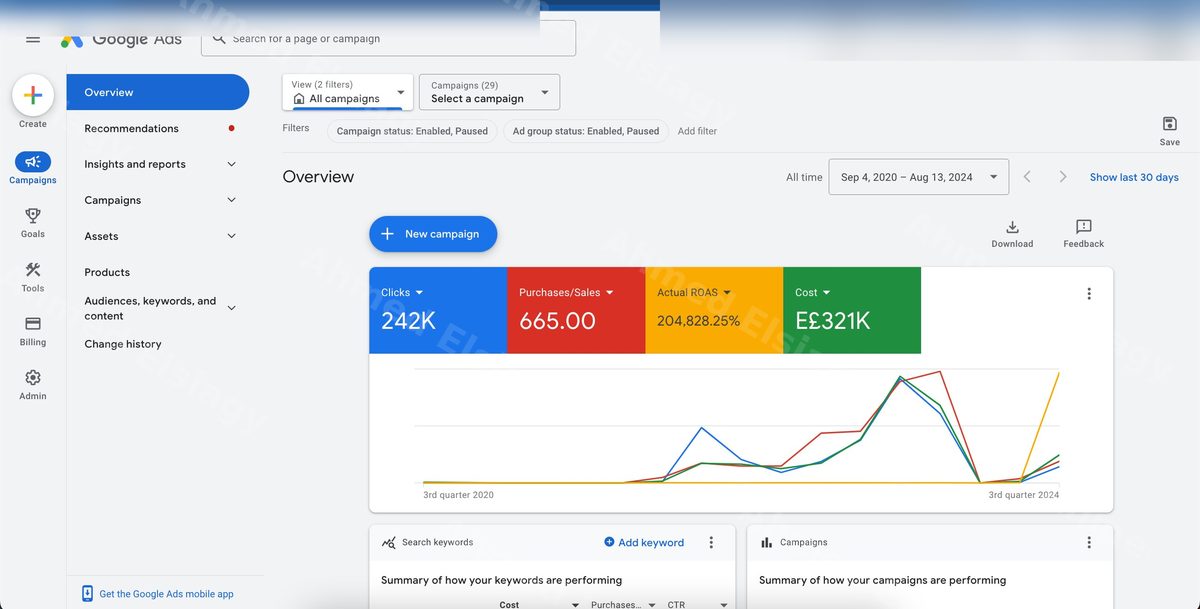
Task: Click the Ad group status: Enabled, Paused chip
Action: 586,131
